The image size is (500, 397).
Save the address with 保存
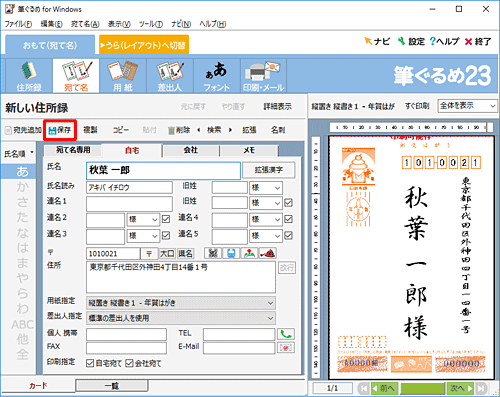click(60, 130)
